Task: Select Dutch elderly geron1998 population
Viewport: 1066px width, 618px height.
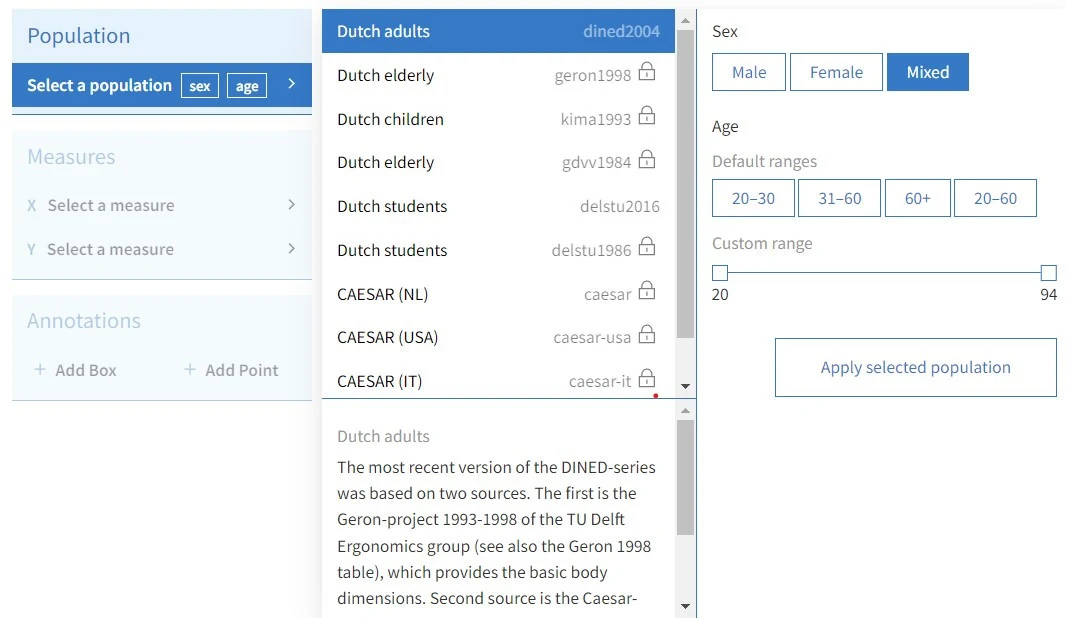Action: tap(498, 75)
